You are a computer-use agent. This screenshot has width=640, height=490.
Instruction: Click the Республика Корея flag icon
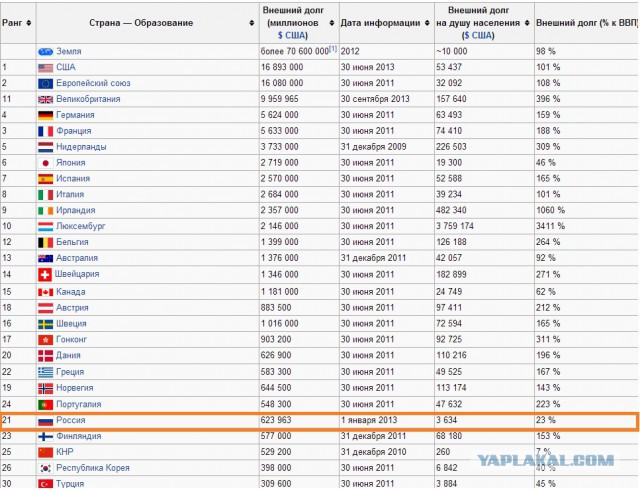point(45,469)
